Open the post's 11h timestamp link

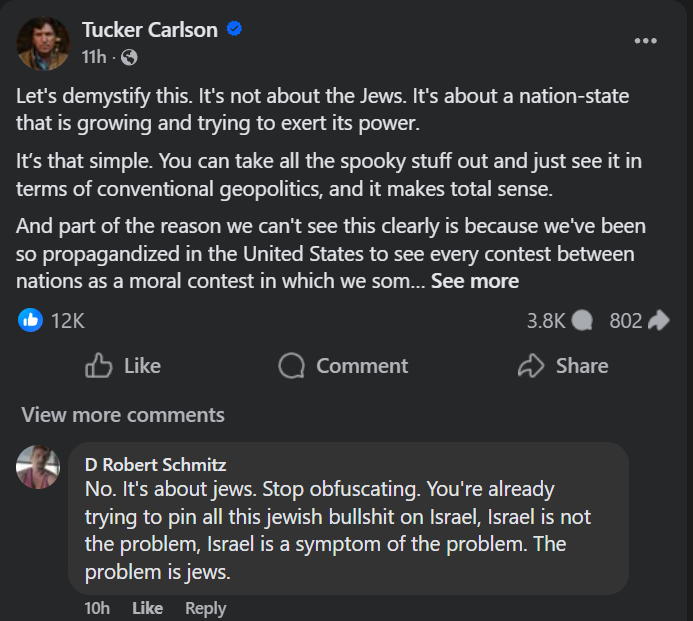click(x=94, y=58)
